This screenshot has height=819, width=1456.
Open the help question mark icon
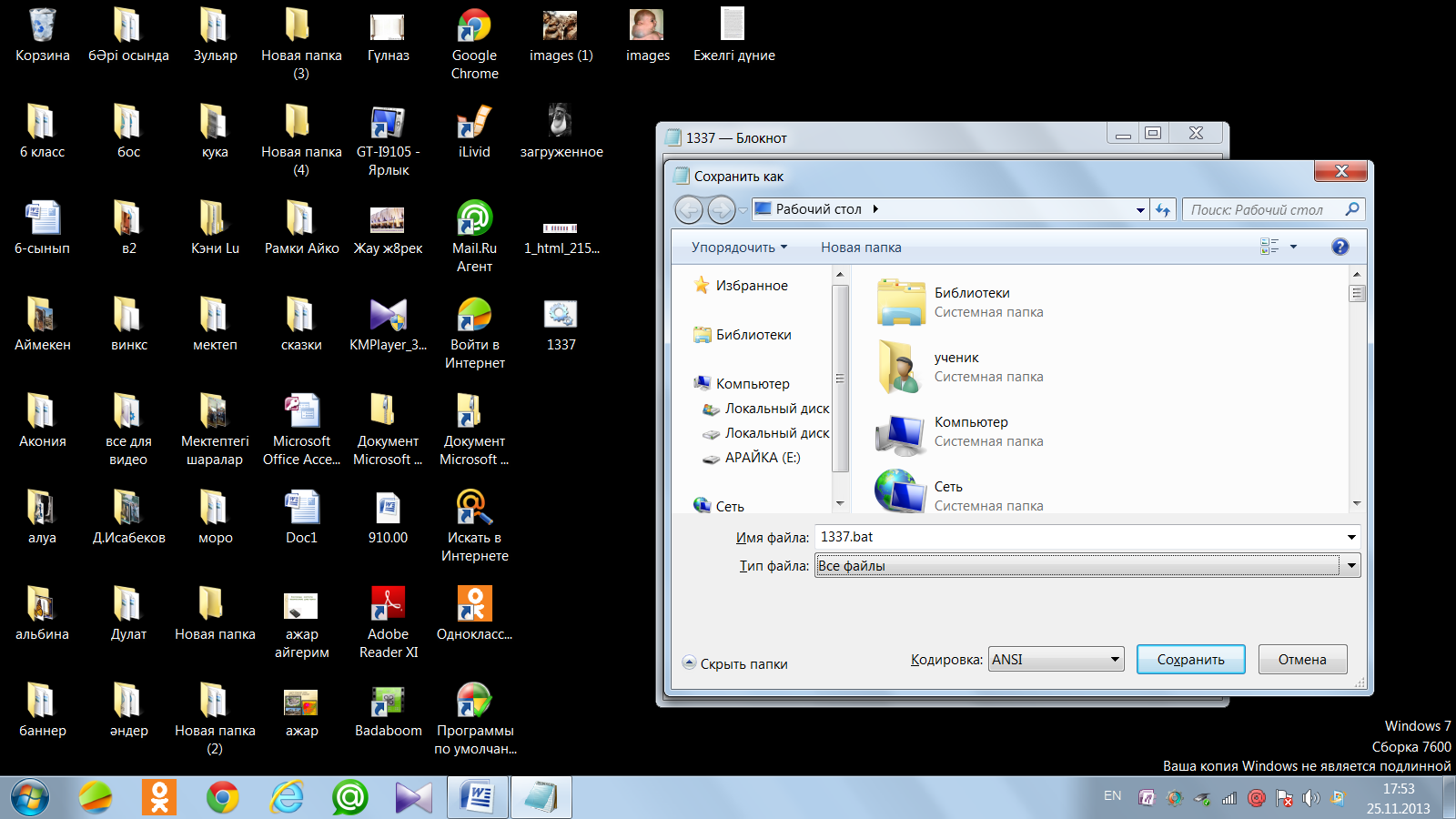click(x=1340, y=247)
